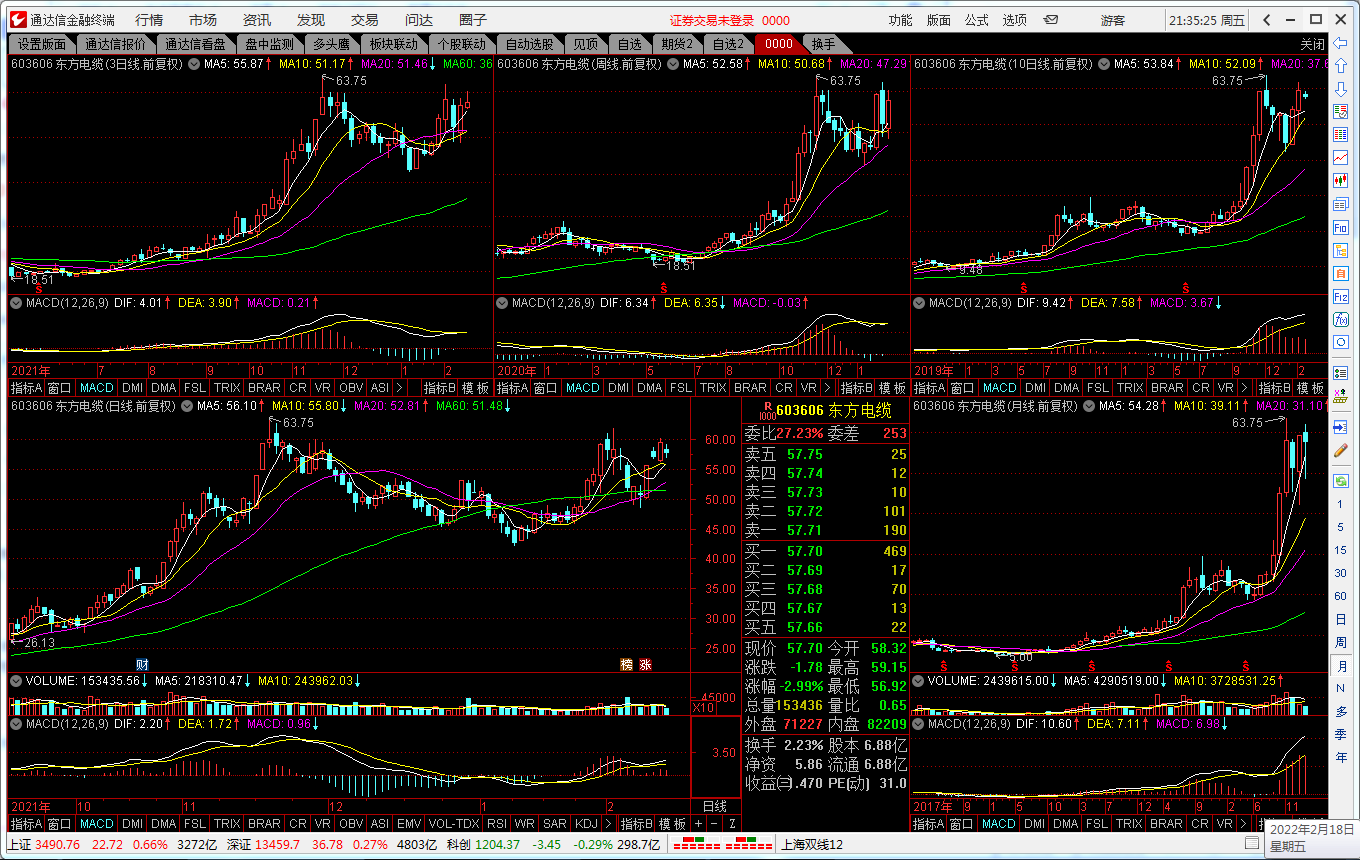The height and width of the screenshot is (860, 1360).
Task: Open the green checklist icon in sidebar
Action: 1341,371
